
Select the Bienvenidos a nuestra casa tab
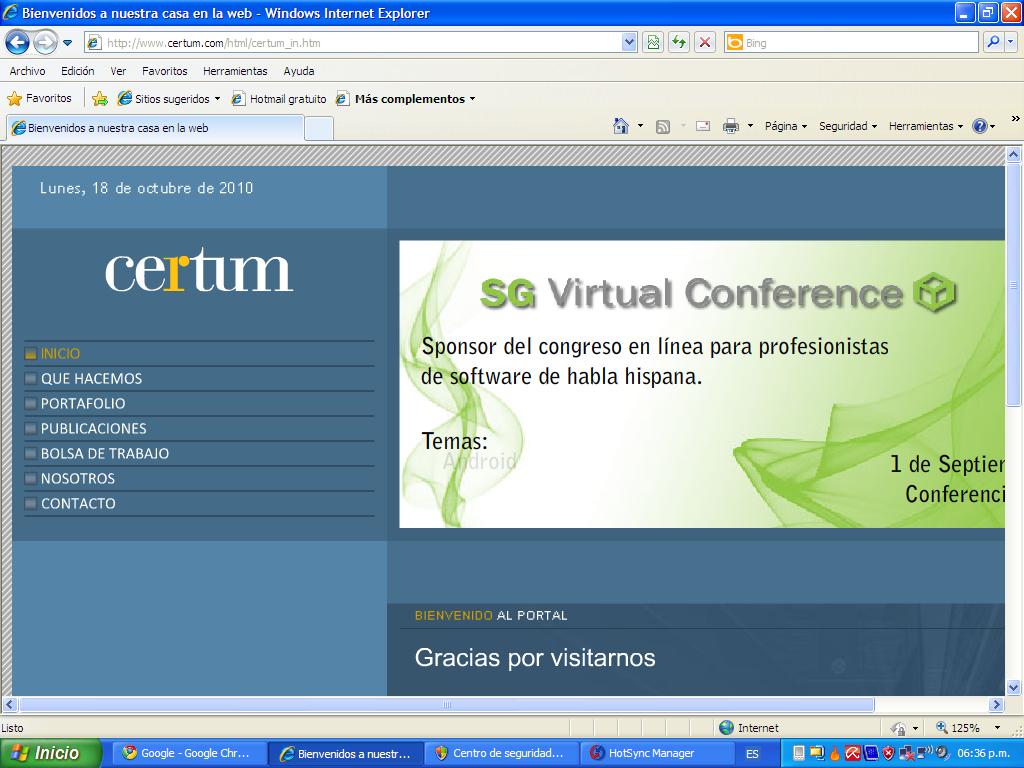pos(155,128)
